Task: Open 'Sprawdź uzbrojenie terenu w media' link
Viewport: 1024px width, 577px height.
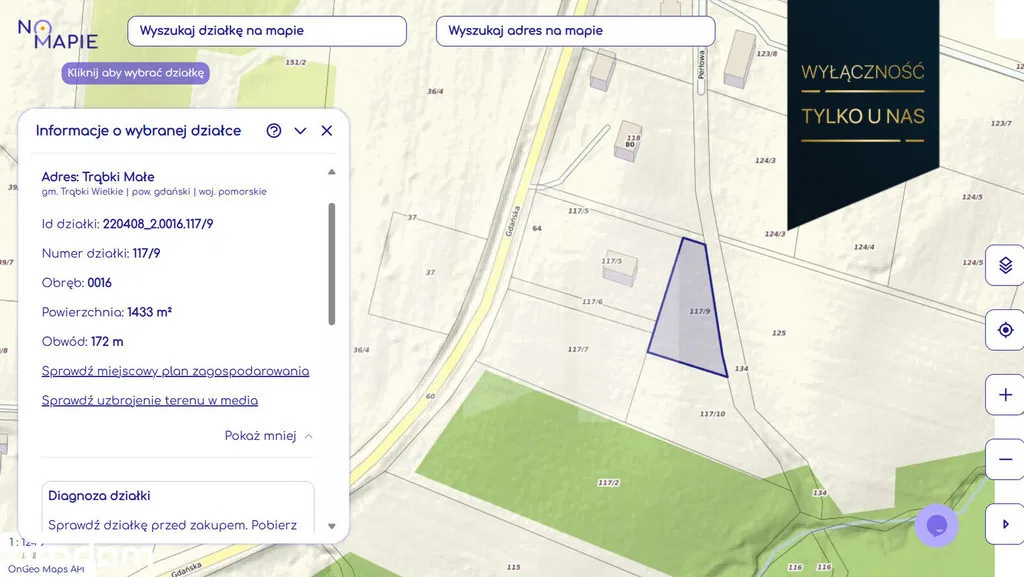Action: tap(150, 401)
